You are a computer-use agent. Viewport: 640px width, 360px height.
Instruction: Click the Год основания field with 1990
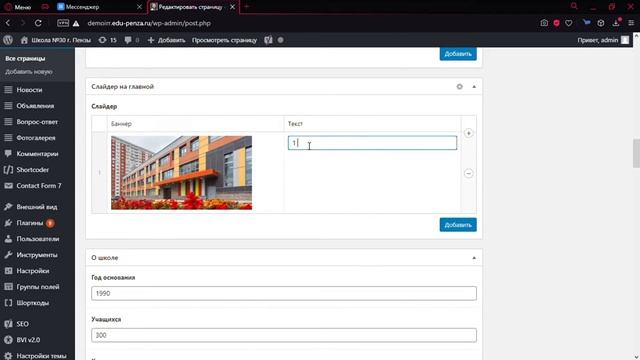[284, 293]
